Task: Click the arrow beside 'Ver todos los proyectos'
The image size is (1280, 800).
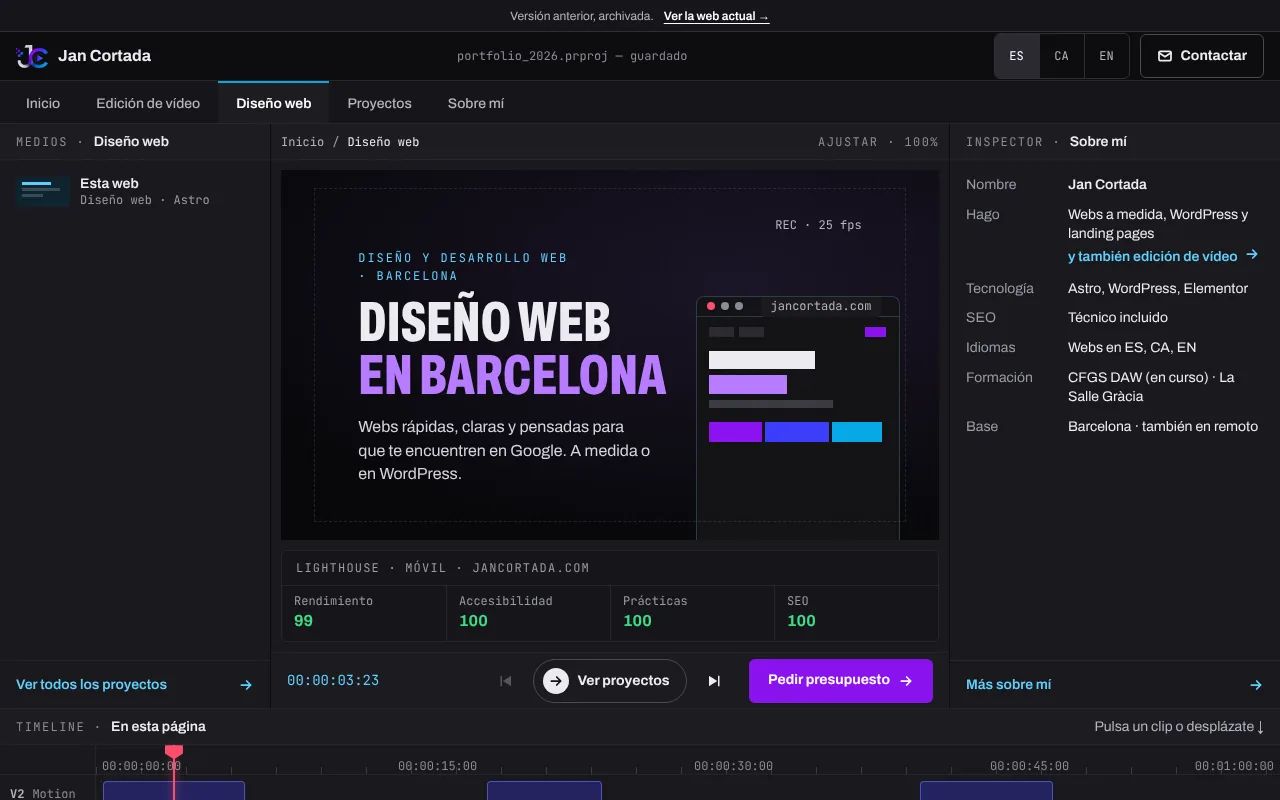Action: [246, 685]
